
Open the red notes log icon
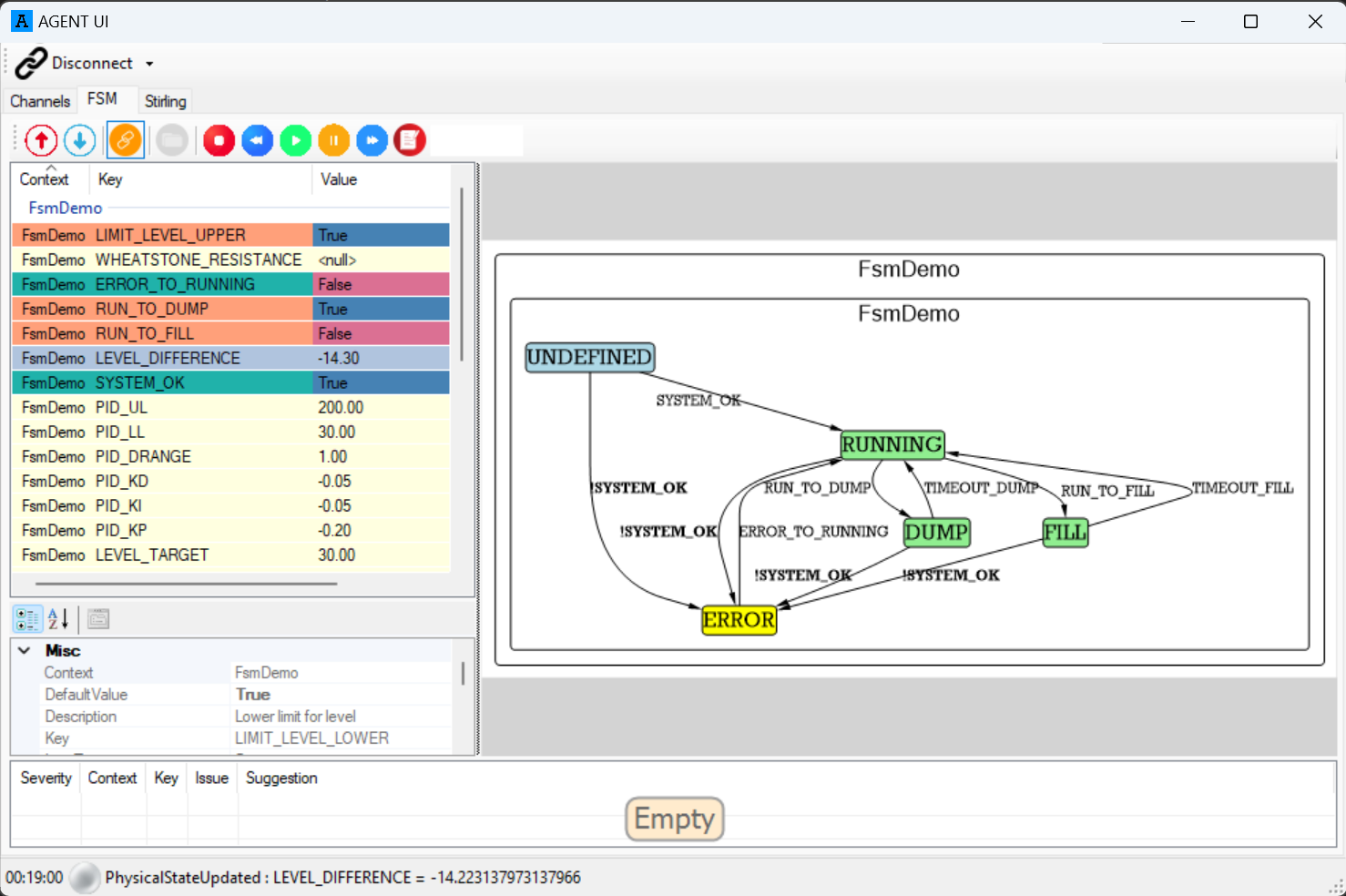(410, 140)
